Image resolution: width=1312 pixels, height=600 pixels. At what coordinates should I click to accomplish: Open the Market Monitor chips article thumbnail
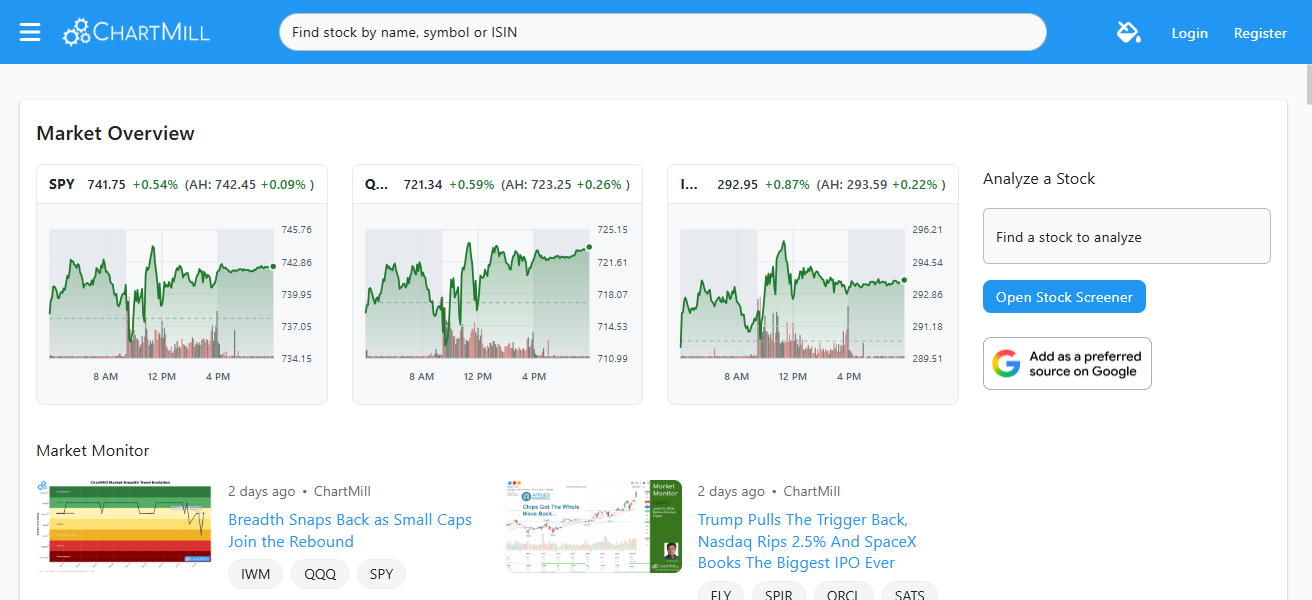(x=594, y=526)
